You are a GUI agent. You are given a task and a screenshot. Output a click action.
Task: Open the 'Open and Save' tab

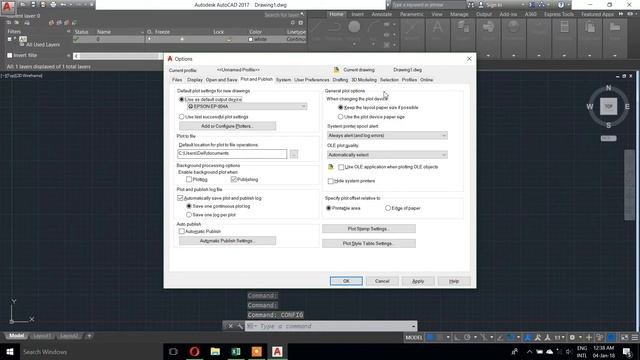[x=221, y=80]
